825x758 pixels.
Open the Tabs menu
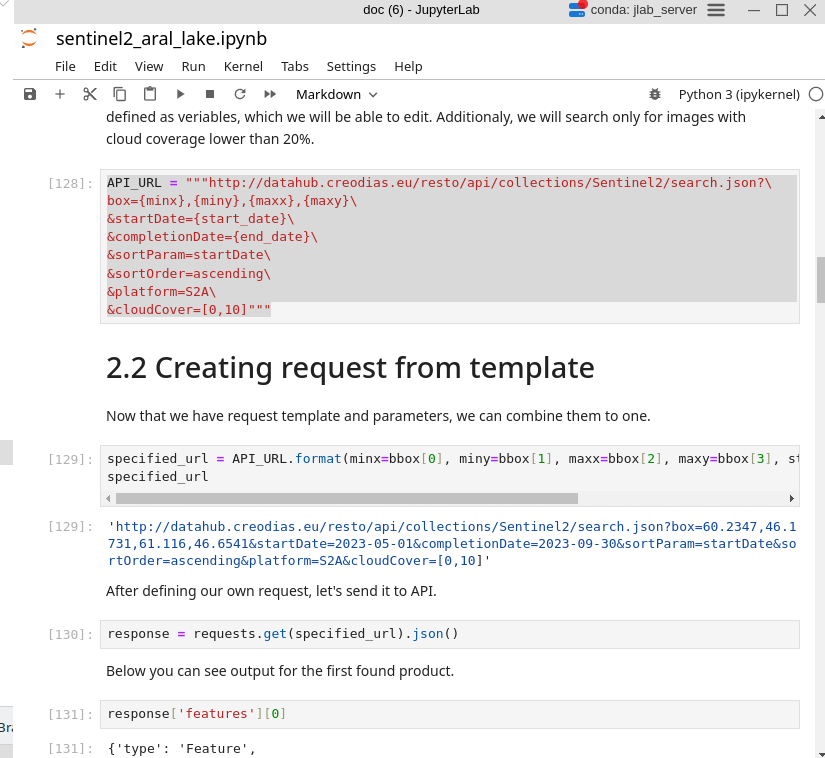pyautogui.click(x=294, y=66)
